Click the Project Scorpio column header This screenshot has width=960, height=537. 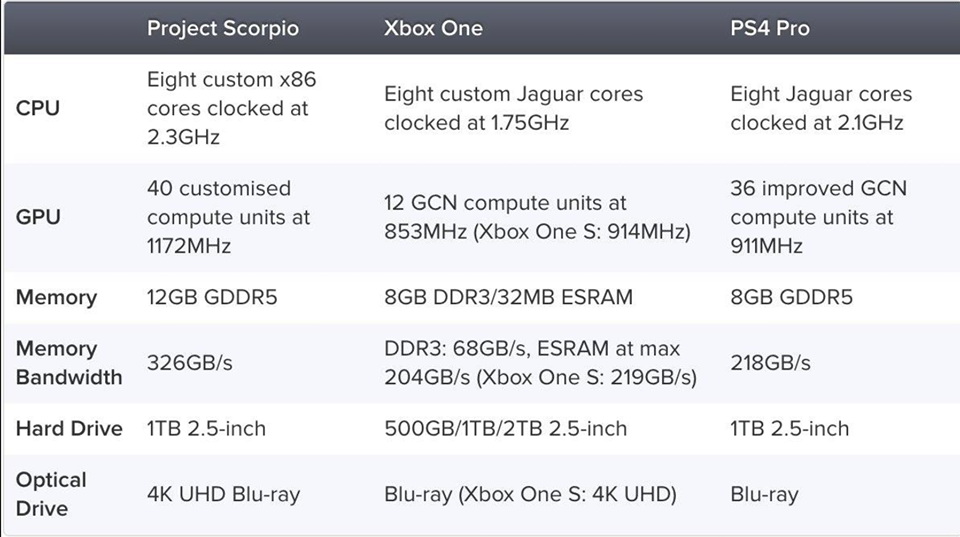point(222,28)
